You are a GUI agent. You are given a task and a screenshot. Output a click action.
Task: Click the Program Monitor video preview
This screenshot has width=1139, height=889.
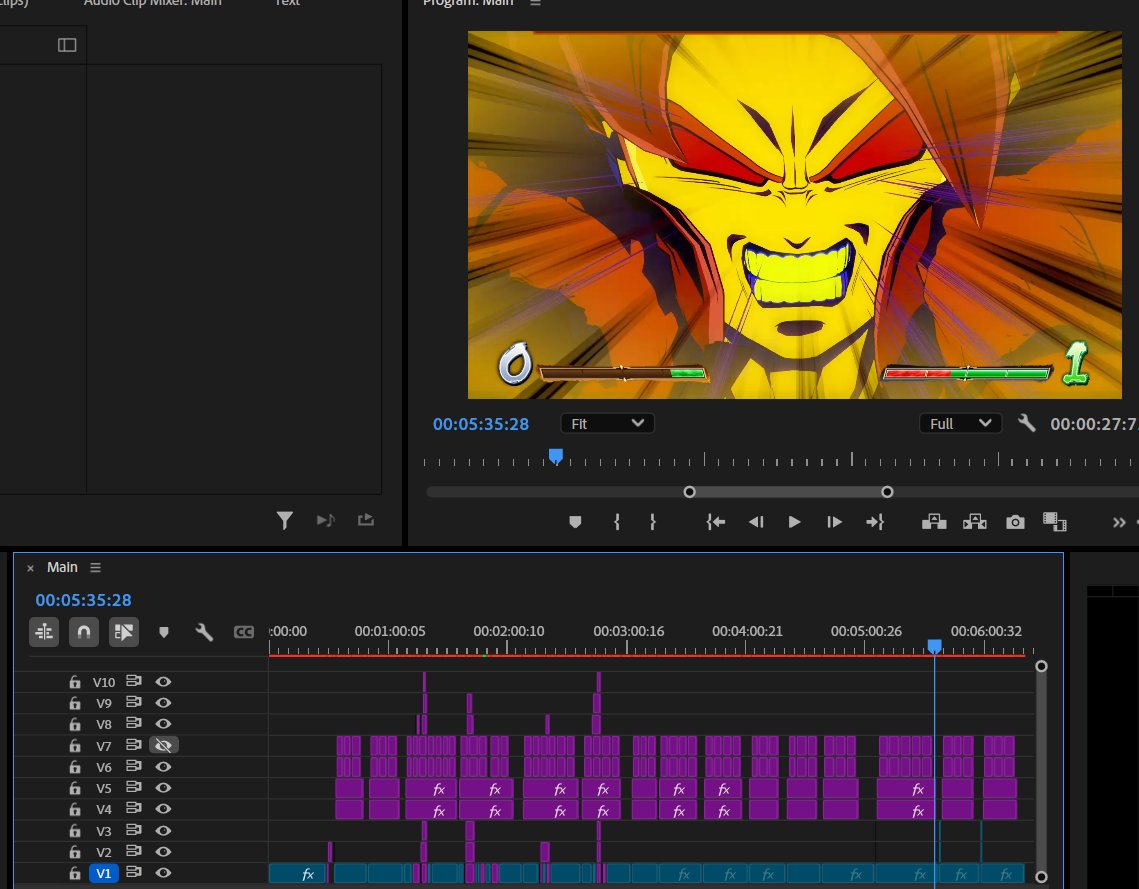click(x=795, y=214)
